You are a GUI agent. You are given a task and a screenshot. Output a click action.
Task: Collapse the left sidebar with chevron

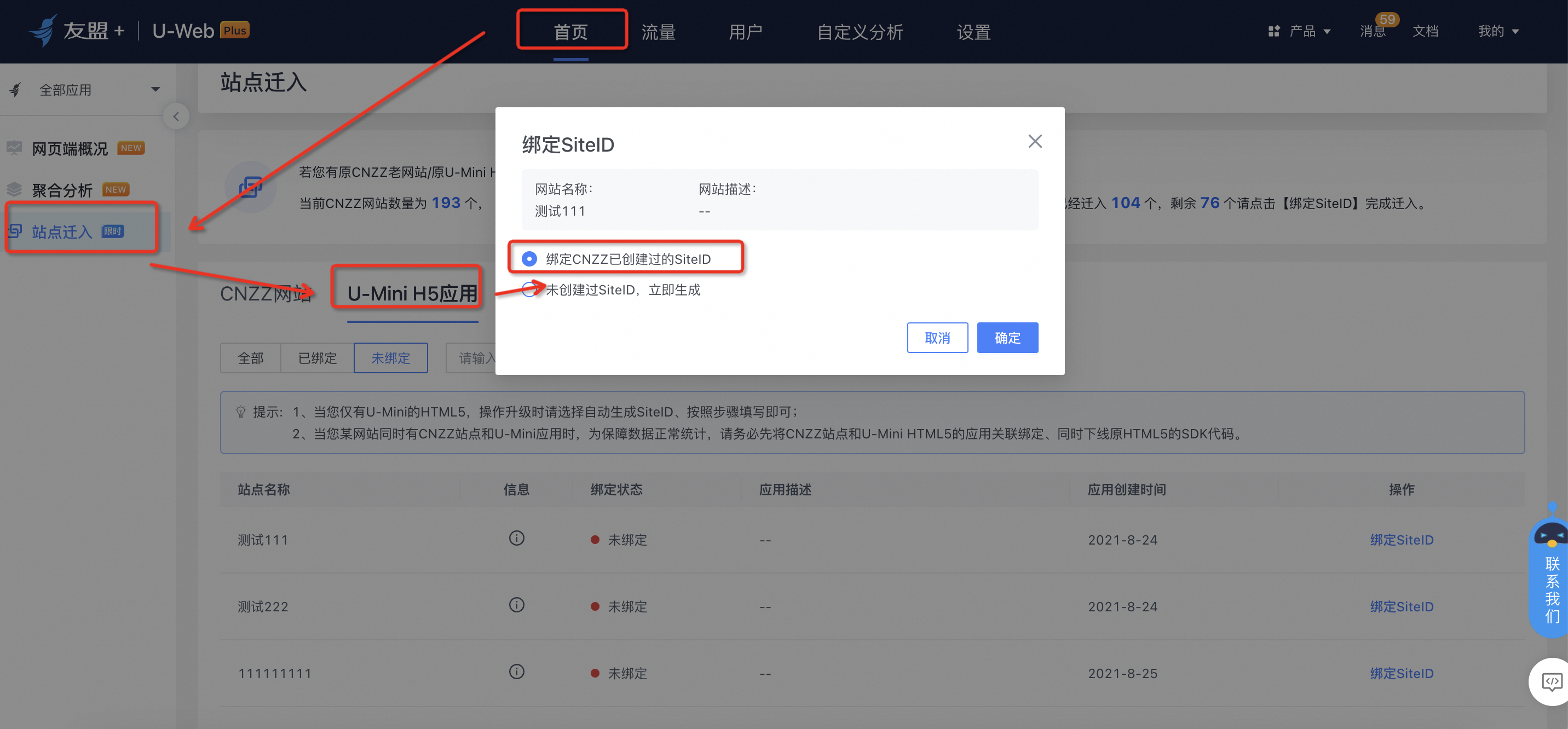pyautogui.click(x=176, y=116)
